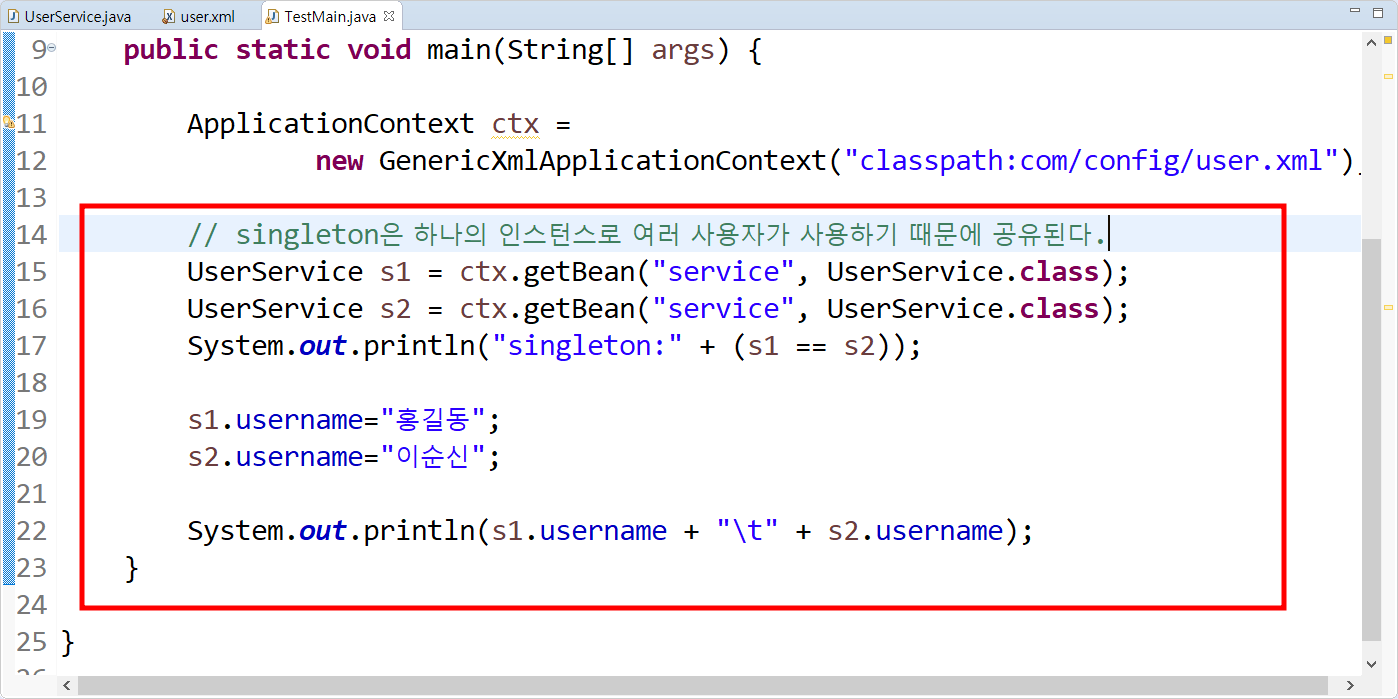
Task: Click the new keyword on line 12
Action: (x=339, y=161)
